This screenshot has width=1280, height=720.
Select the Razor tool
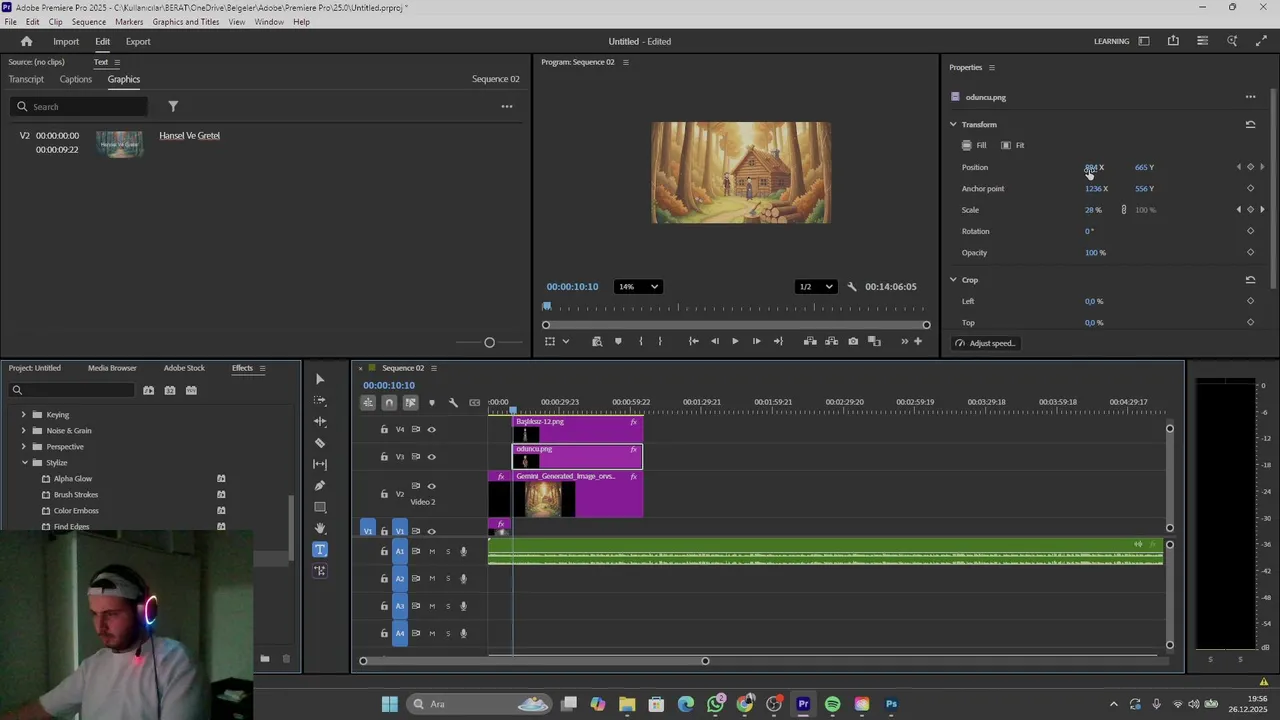(x=320, y=443)
